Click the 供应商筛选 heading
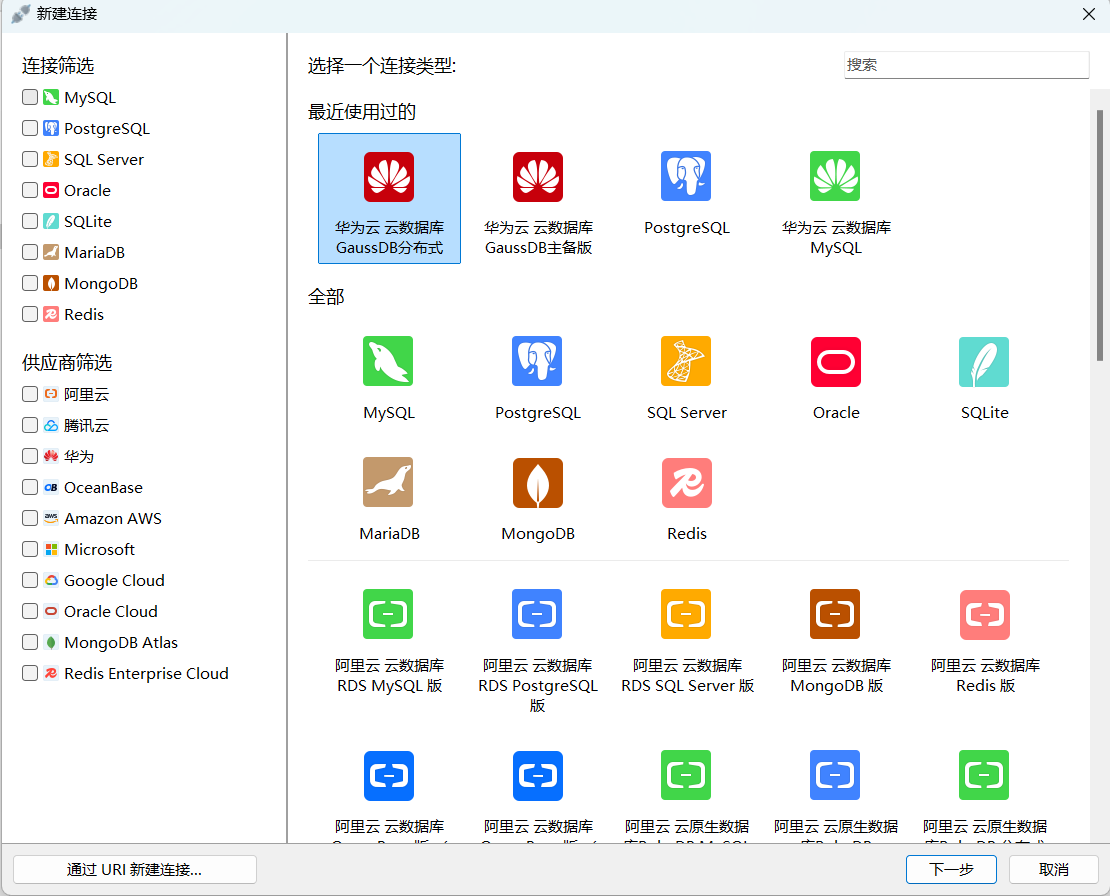 [67, 363]
